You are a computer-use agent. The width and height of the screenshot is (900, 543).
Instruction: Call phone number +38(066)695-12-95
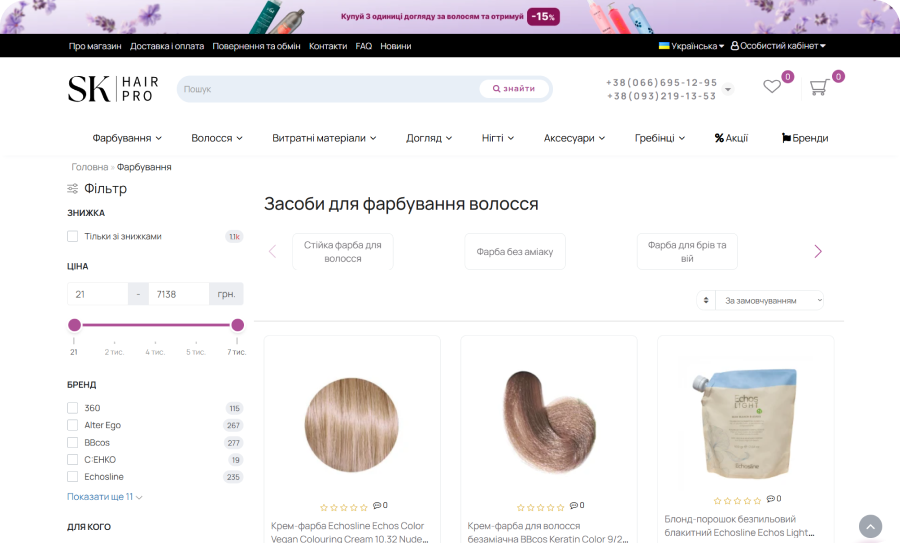pyautogui.click(x=661, y=83)
